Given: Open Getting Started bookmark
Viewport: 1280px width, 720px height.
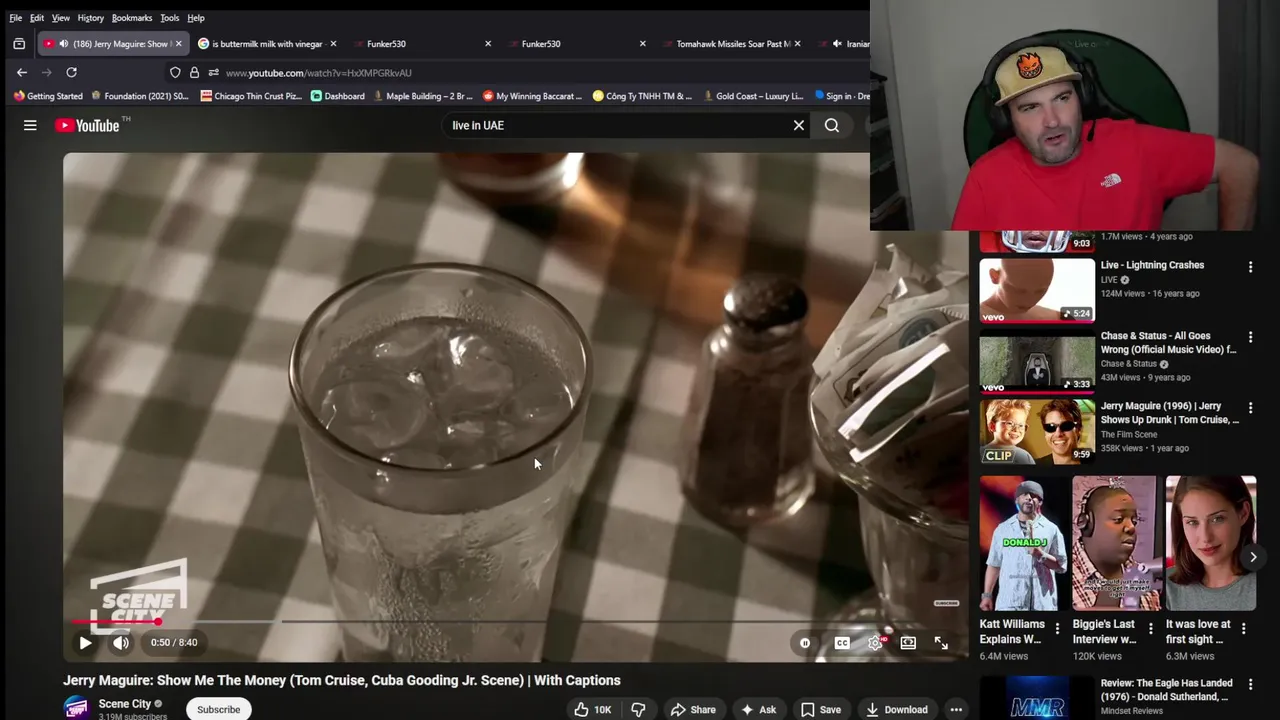Looking at the screenshot, I should tap(48, 96).
